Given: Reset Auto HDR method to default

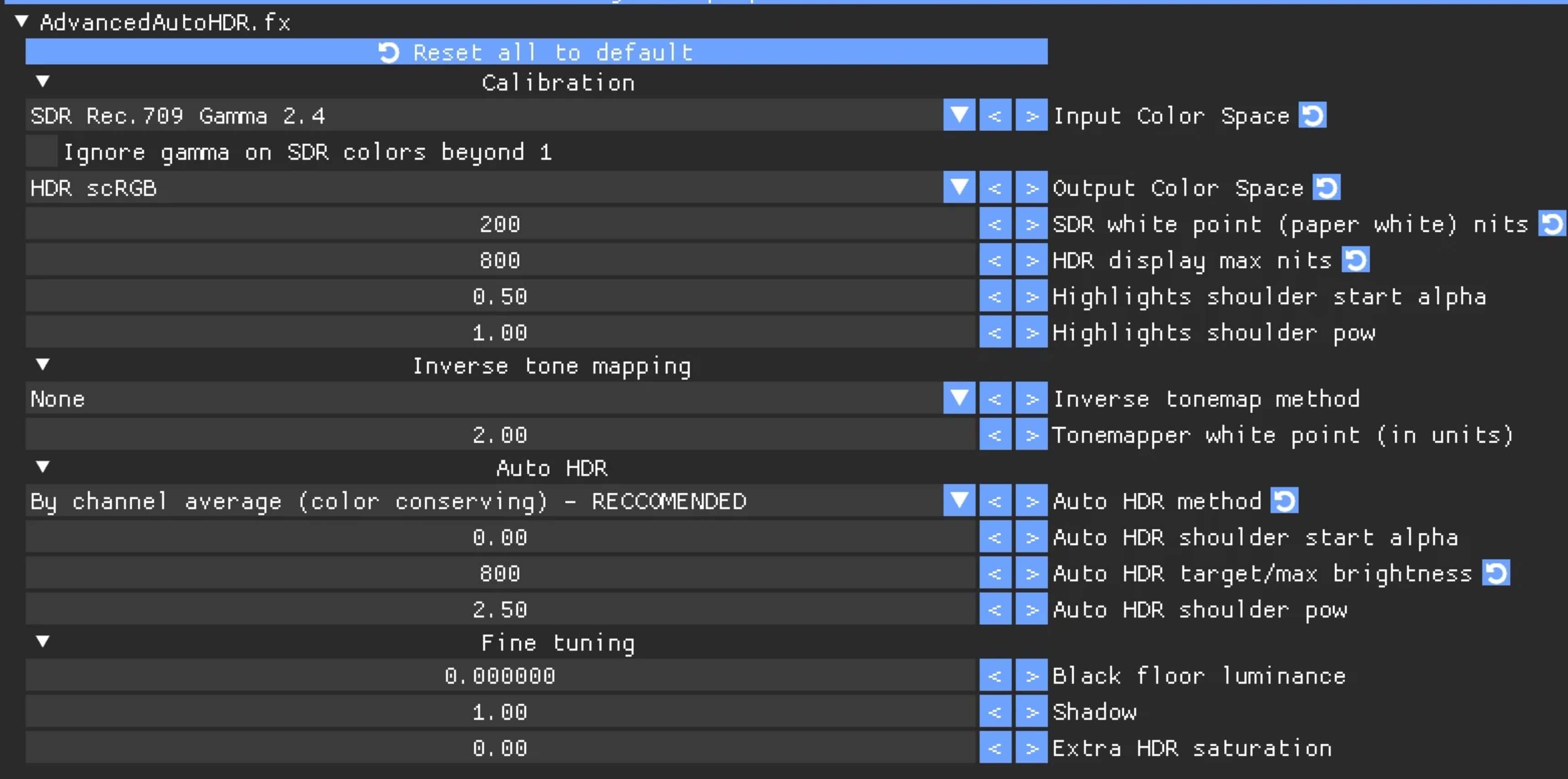Looking at the screenshot, I should point(1284,501).
